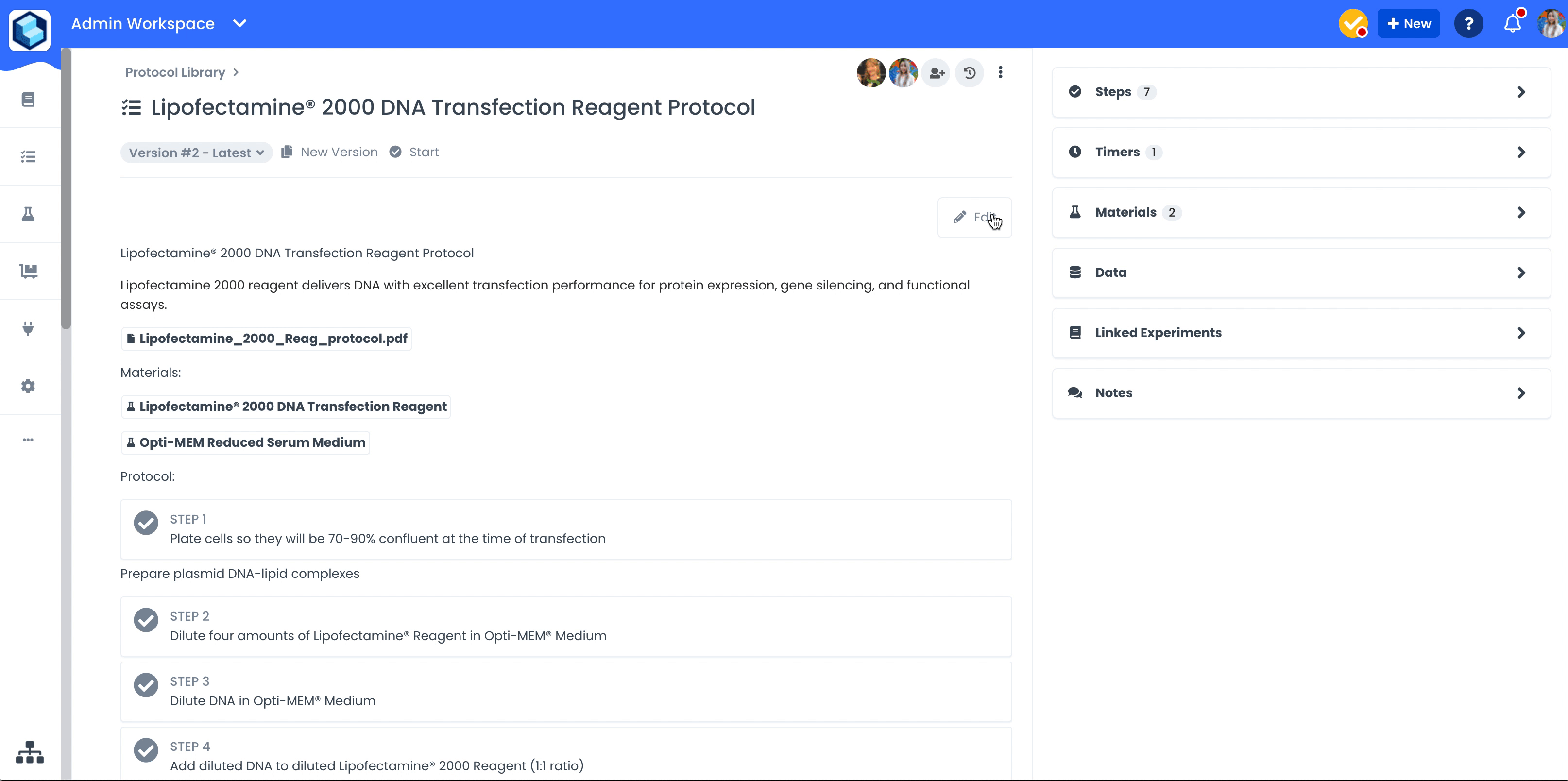This screenshot has height=781, width=1568.
Task: Click the vertical scrollbar beside the sidebar
Action: pos(66,189)
